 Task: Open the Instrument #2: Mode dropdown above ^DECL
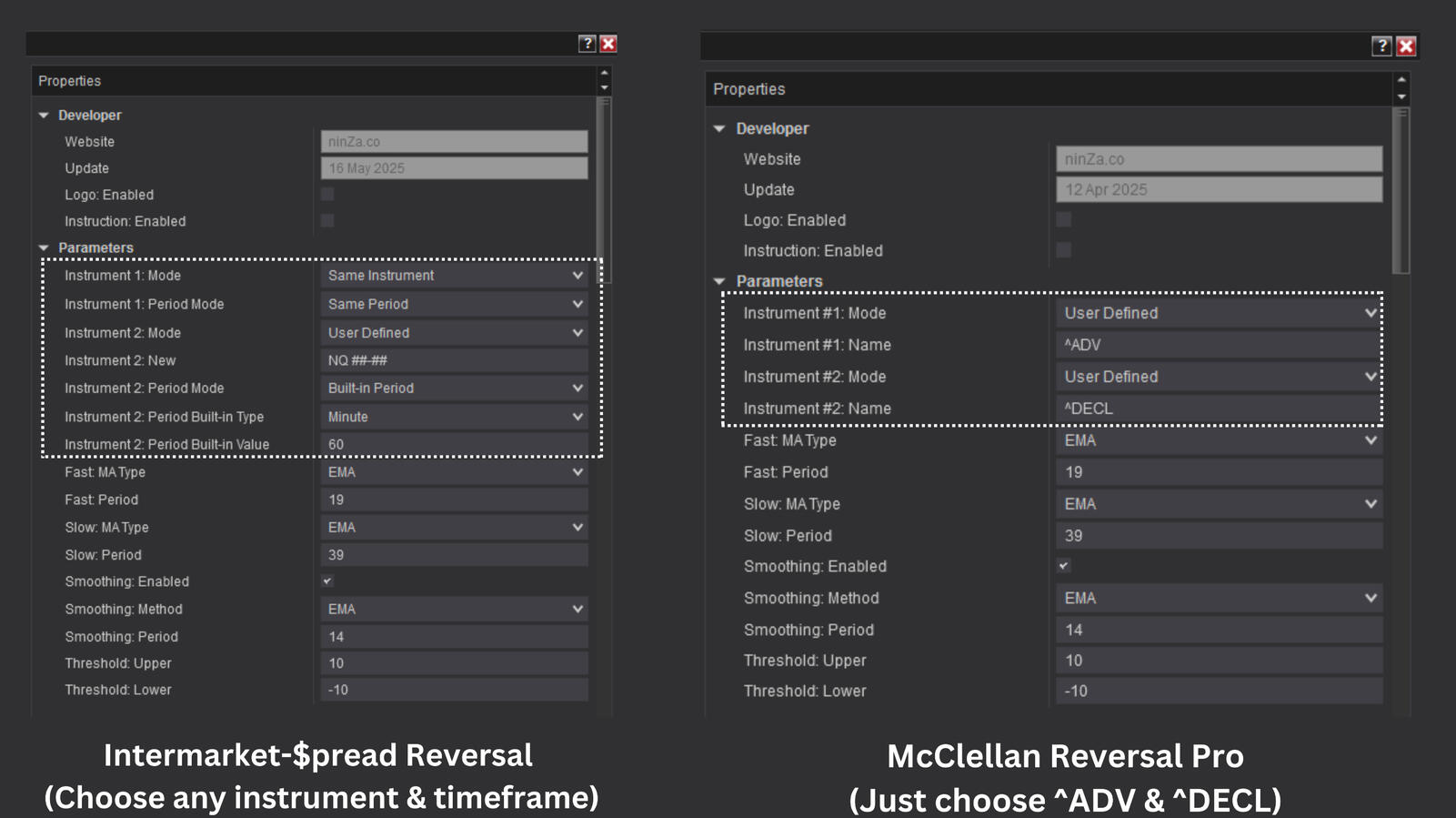(1219, 377)
